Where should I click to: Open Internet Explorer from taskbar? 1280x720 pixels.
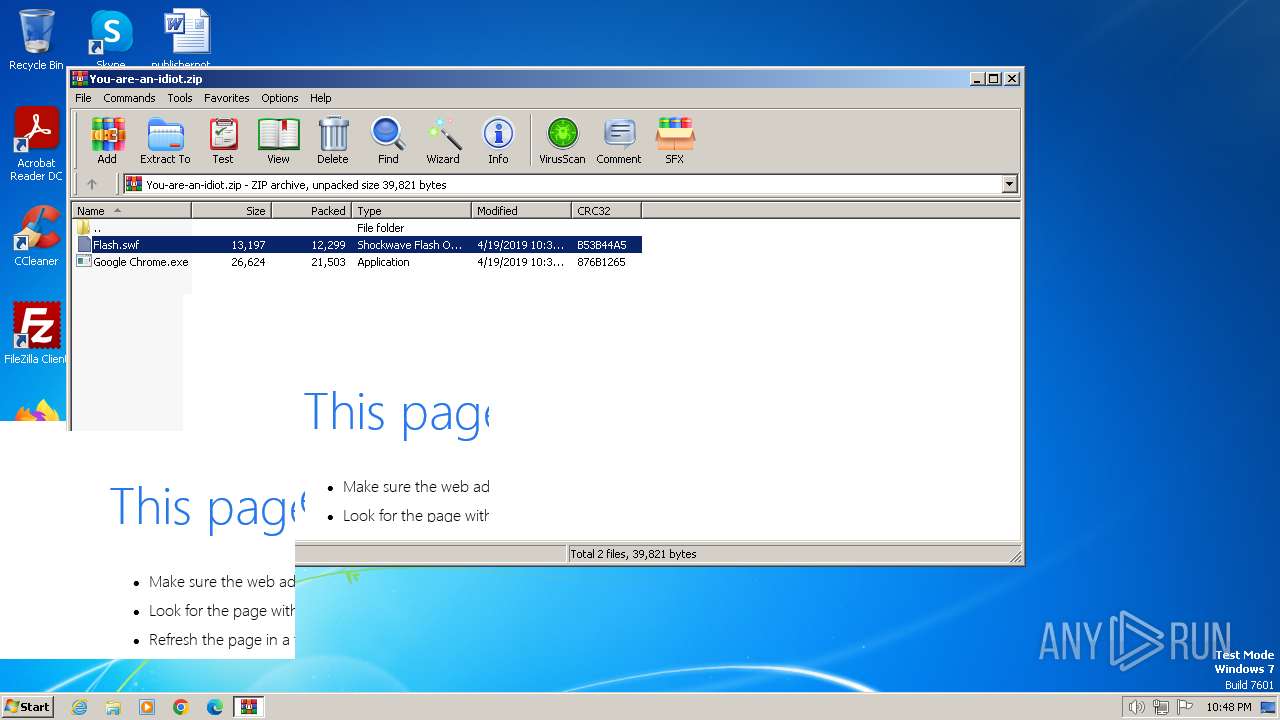click(x=79, y=707)
